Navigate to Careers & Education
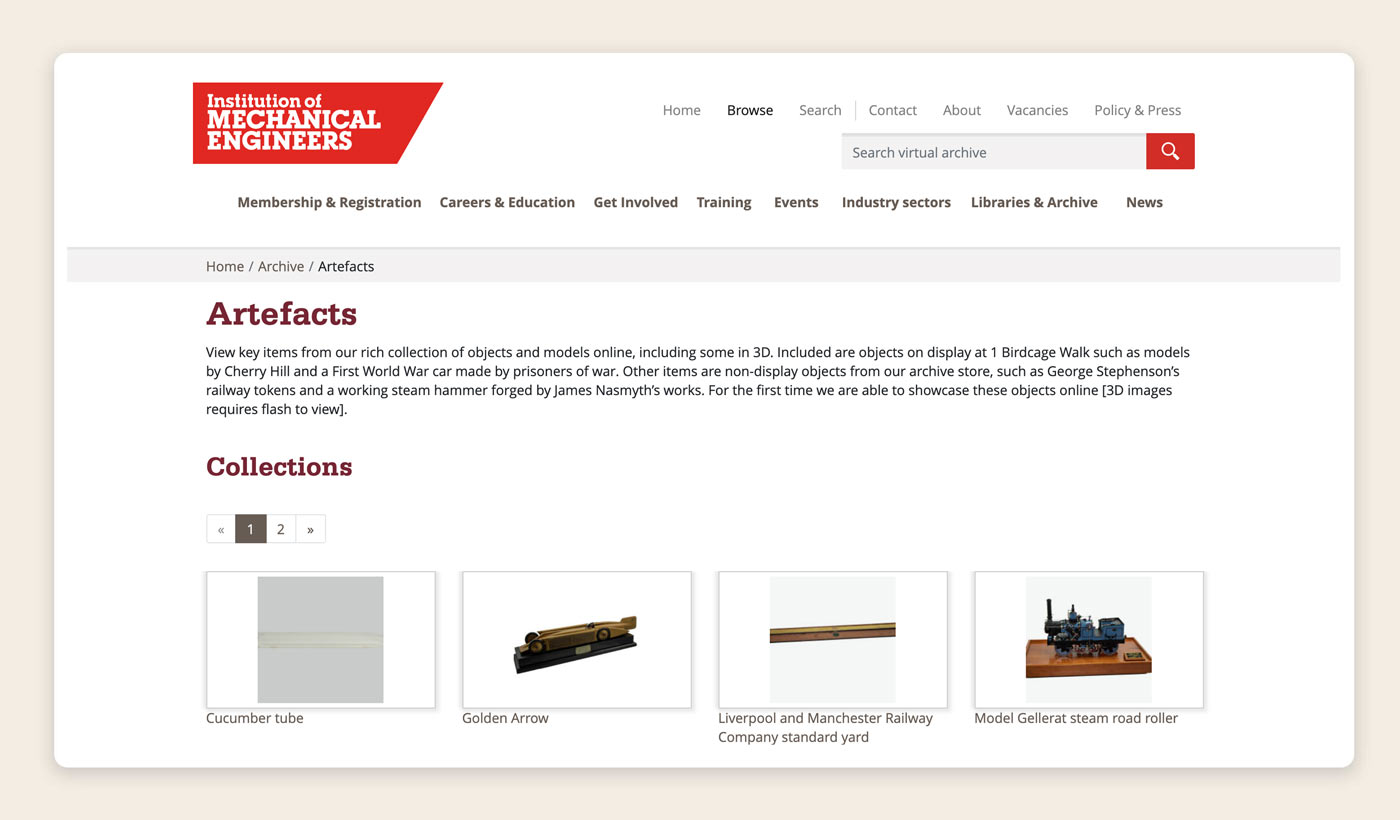Image resolution: width=1400 pixels, height=820 pixels. pos(507,202)
